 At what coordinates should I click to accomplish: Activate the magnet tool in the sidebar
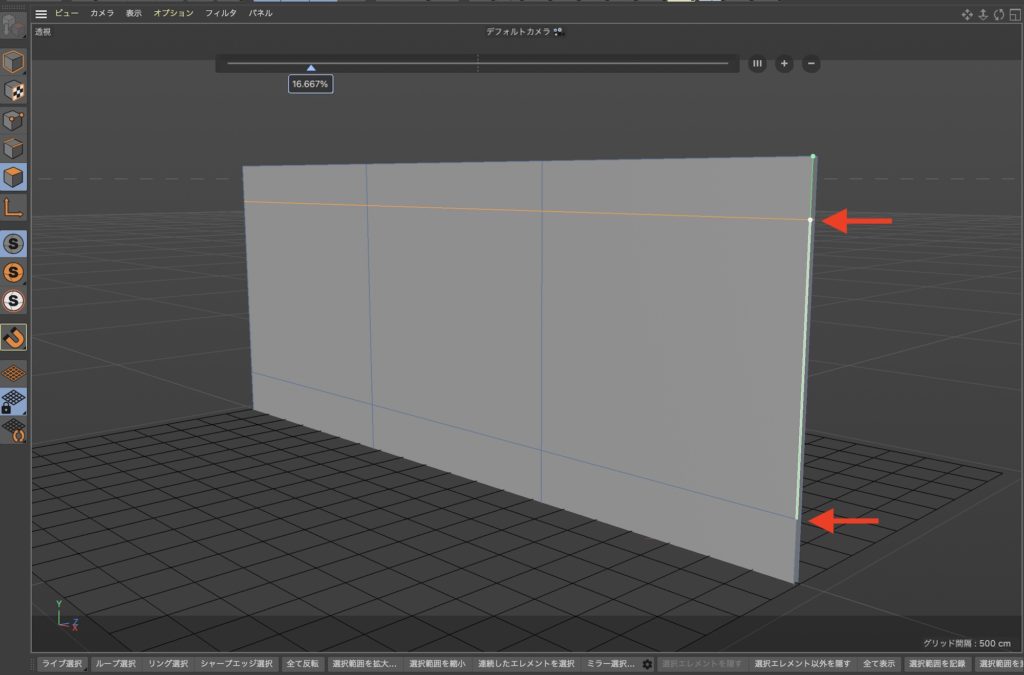click(14, 338)
